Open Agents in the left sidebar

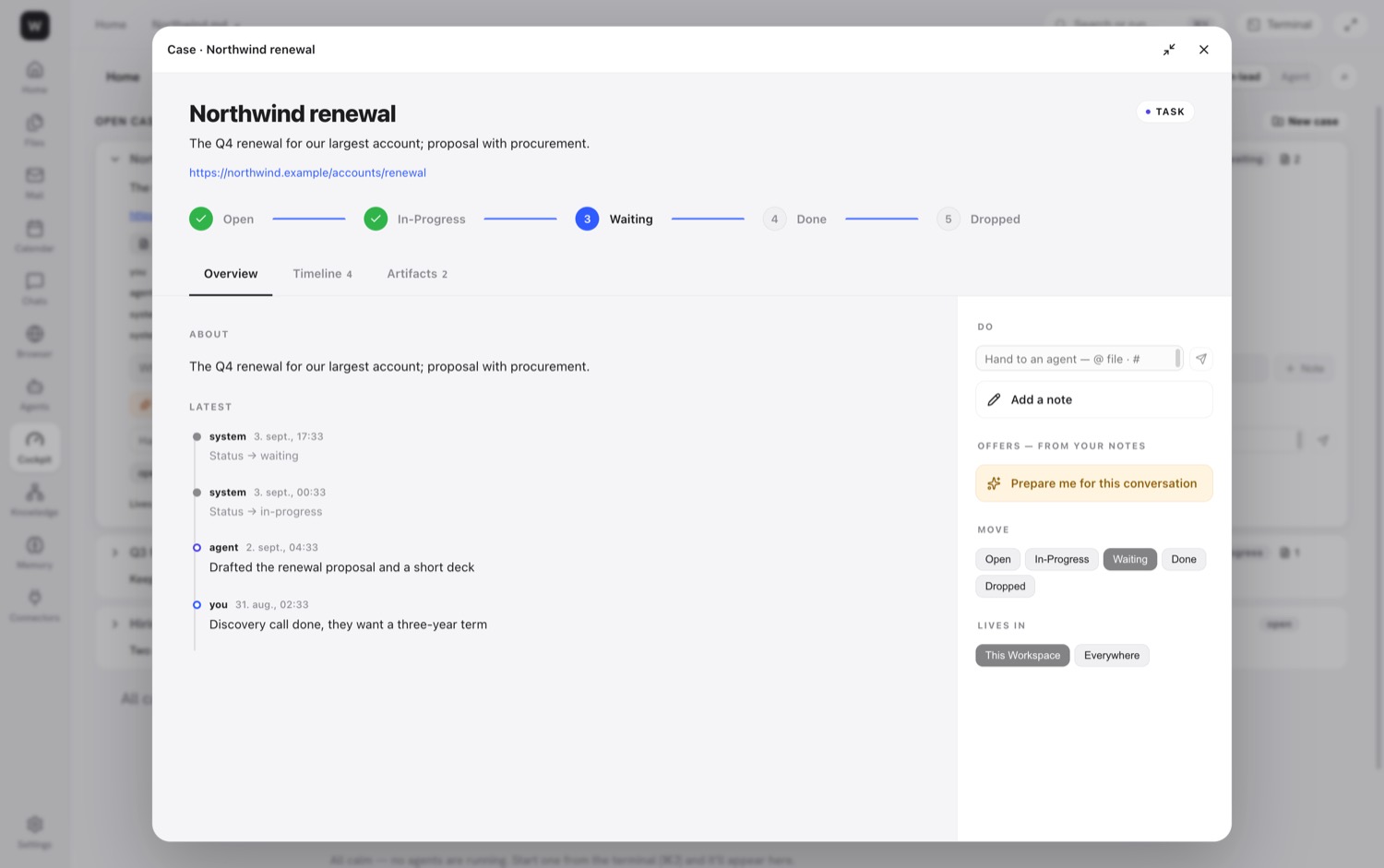click(x=35, y=394)
